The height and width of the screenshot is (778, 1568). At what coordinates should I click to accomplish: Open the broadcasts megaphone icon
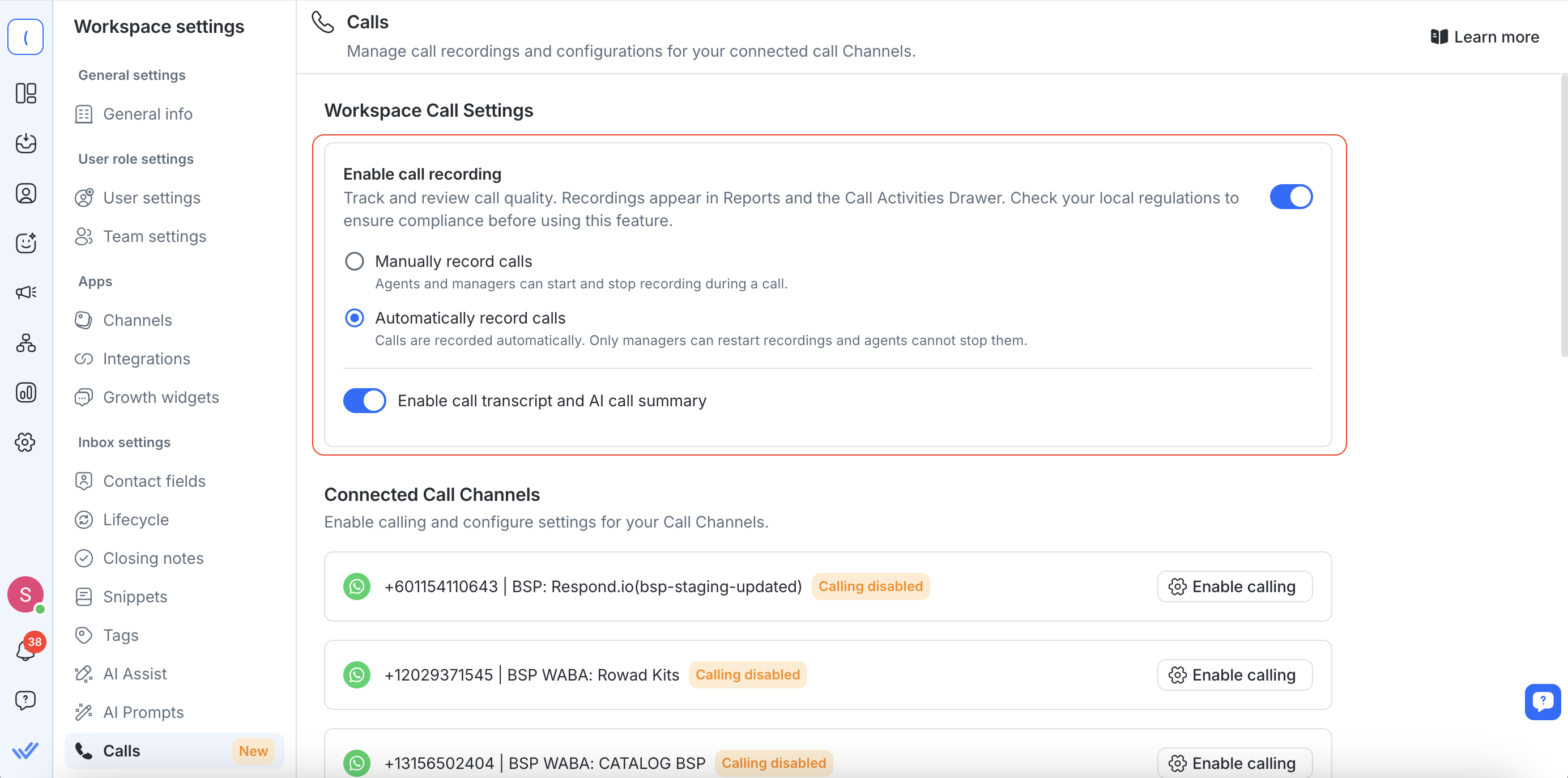pyautogui.click(x=25, y=292)
